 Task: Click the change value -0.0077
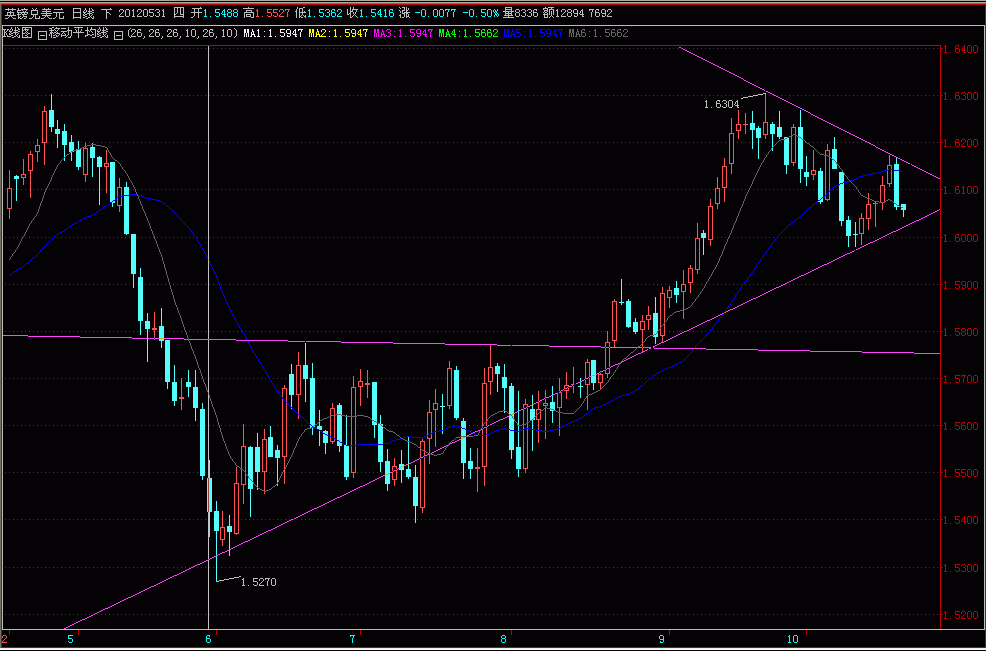(x=434, y=13)
